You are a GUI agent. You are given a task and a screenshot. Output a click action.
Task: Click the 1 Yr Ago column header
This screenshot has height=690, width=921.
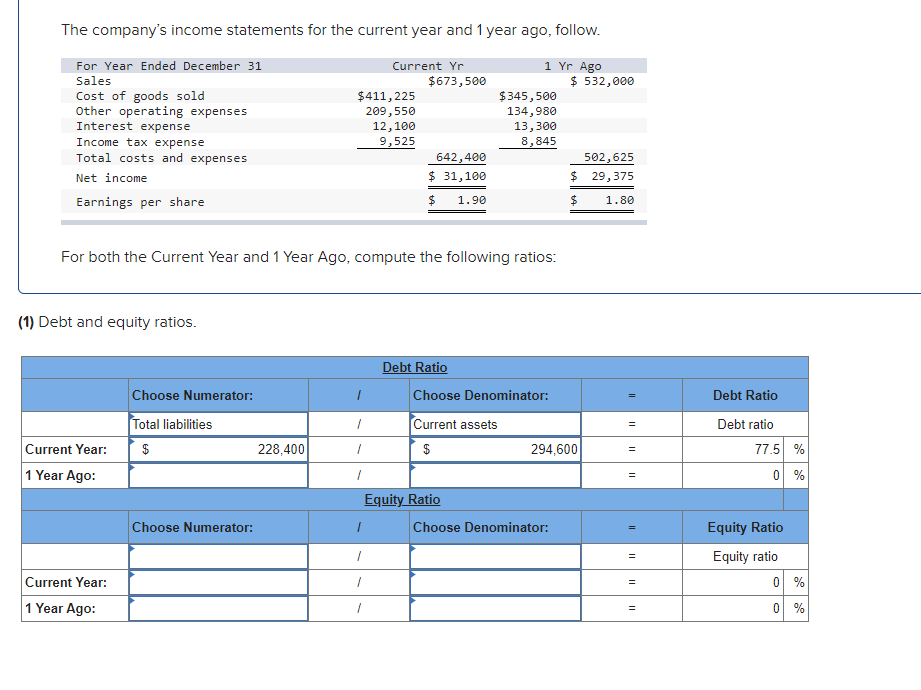pyautogui.click(x=573, y=66)
